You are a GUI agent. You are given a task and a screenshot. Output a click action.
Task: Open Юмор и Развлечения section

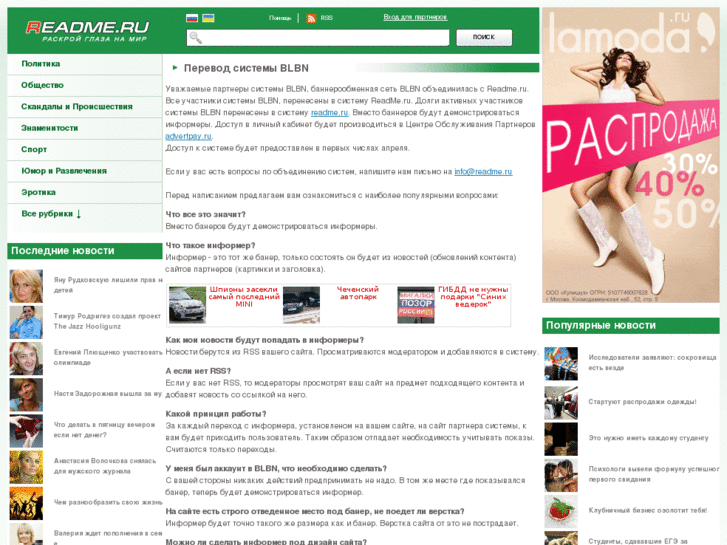tap(64, 171)
